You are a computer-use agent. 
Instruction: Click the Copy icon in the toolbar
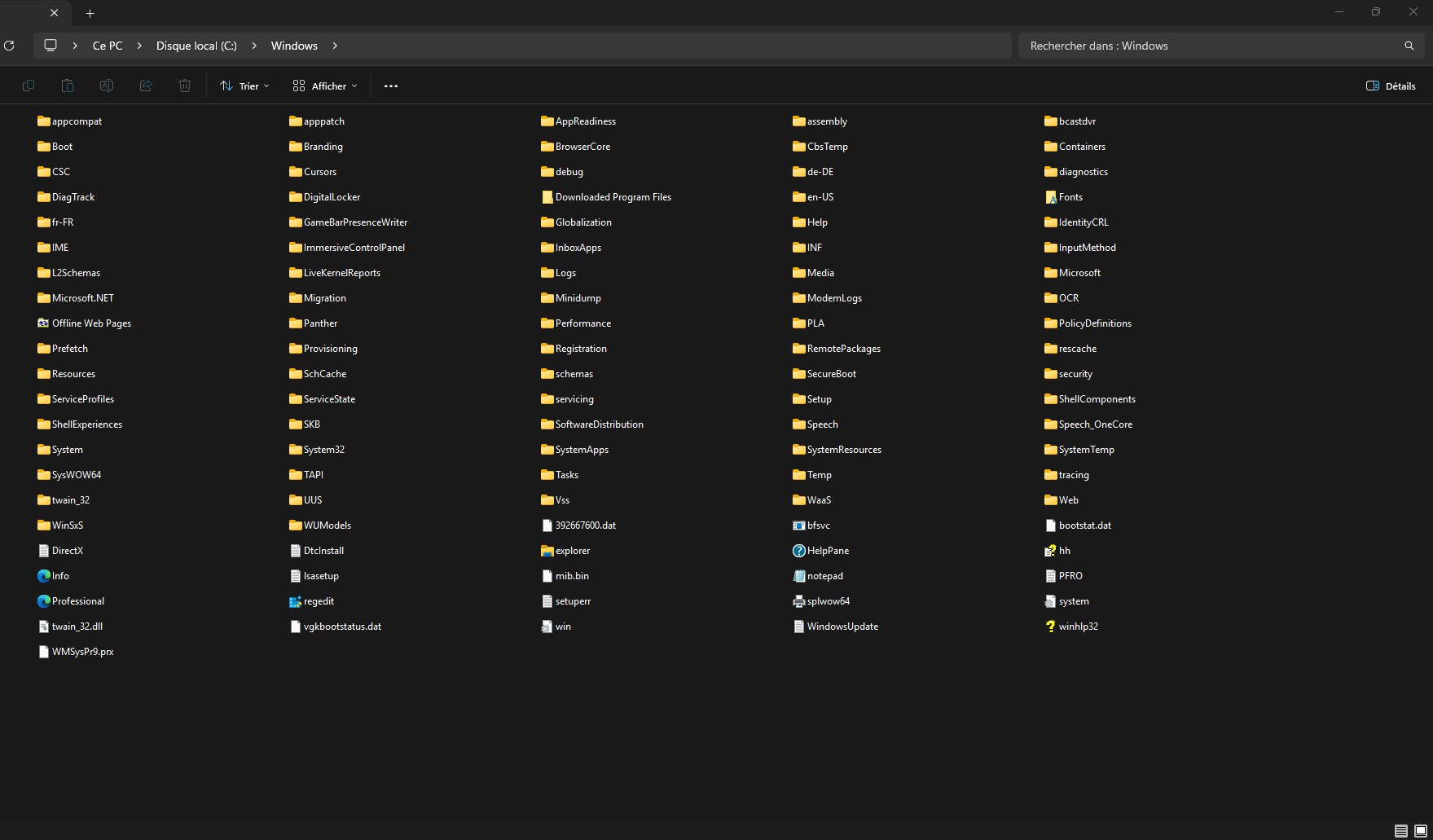(x=29, y=86)
